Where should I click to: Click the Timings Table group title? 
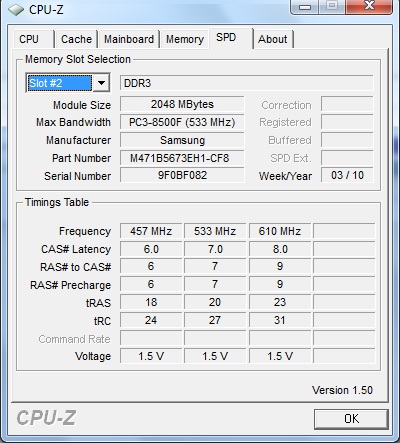[57, 202]
